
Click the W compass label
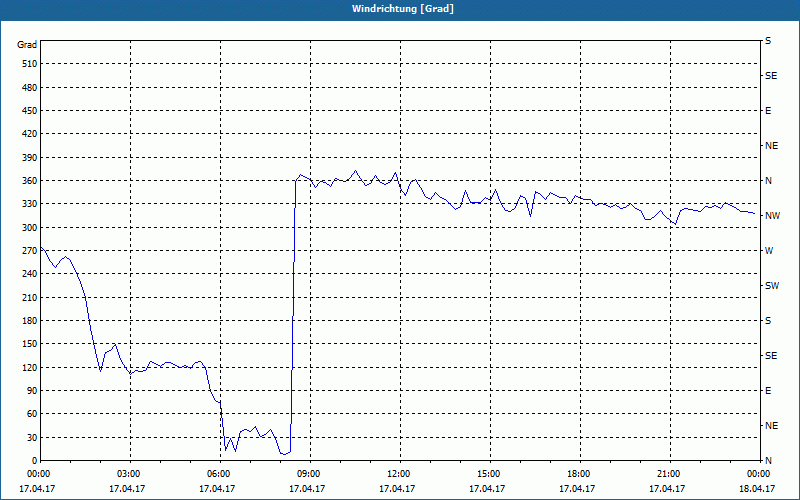[769, 251]
